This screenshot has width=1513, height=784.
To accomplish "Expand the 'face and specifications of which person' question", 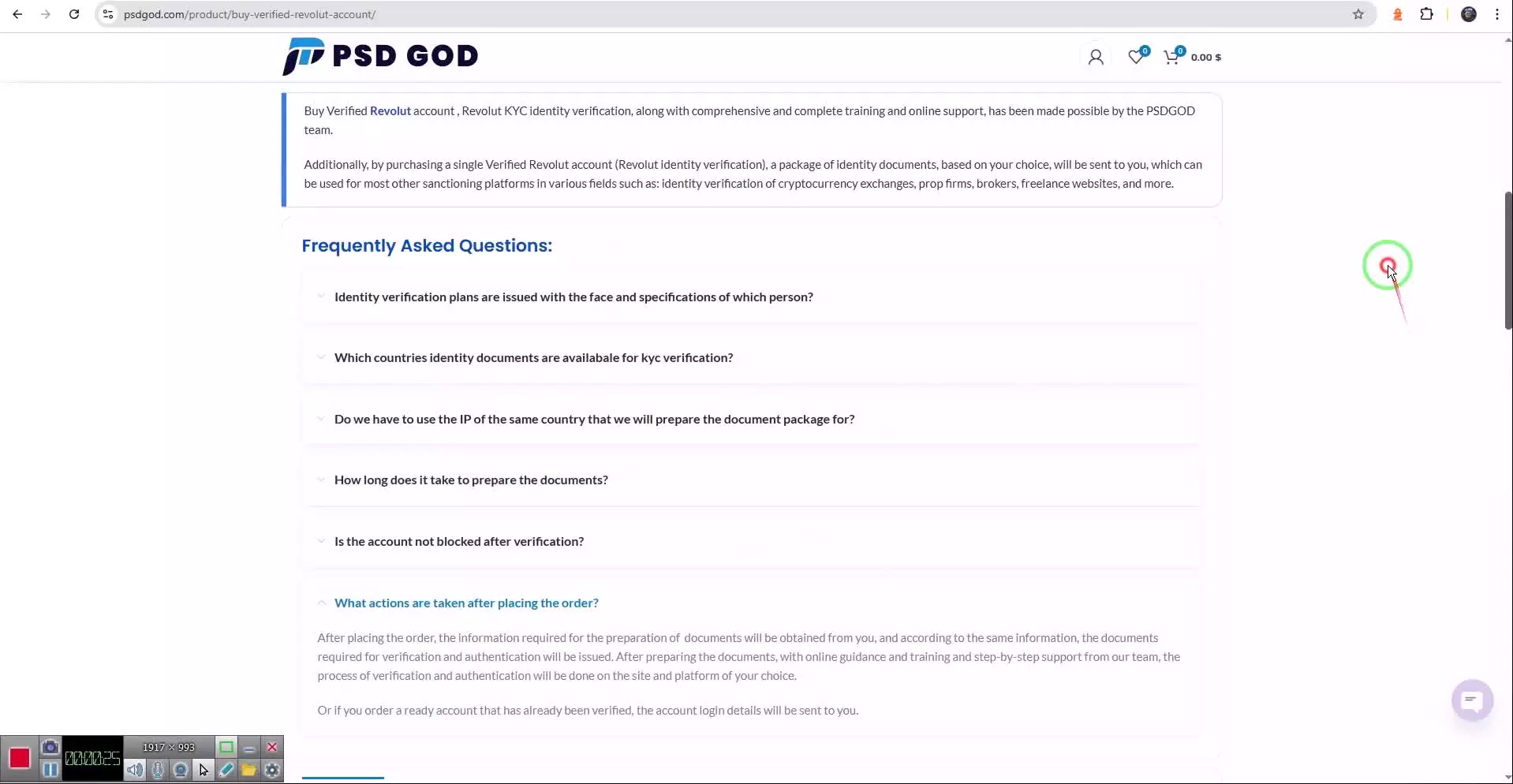I will click(751, 297).
